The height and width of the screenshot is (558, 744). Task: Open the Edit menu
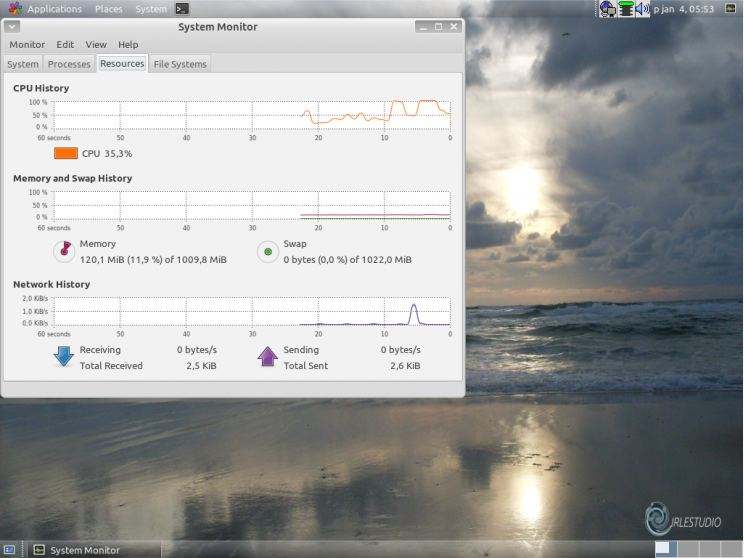pos(65,45)
